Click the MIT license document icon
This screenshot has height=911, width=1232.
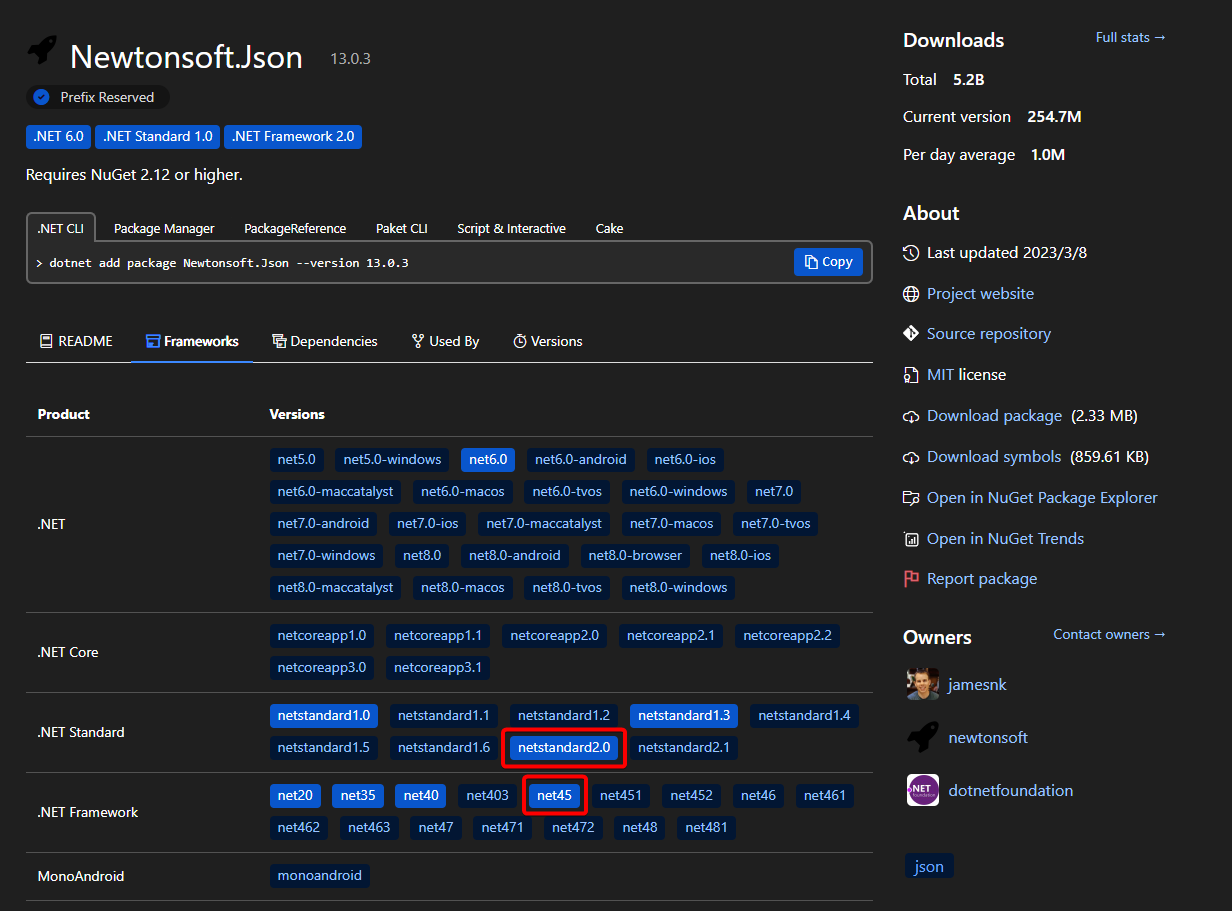[910, 375]
